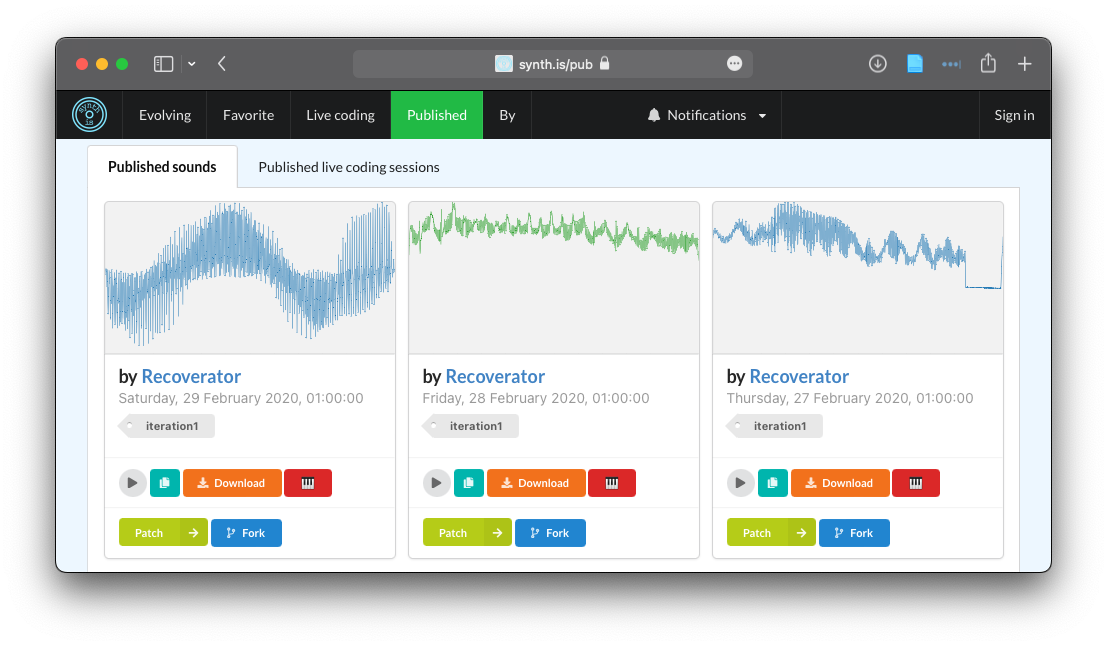This screenshot has width=1107, height=646.
Task: Open a new tab with plus icon
Action: 1024,64
